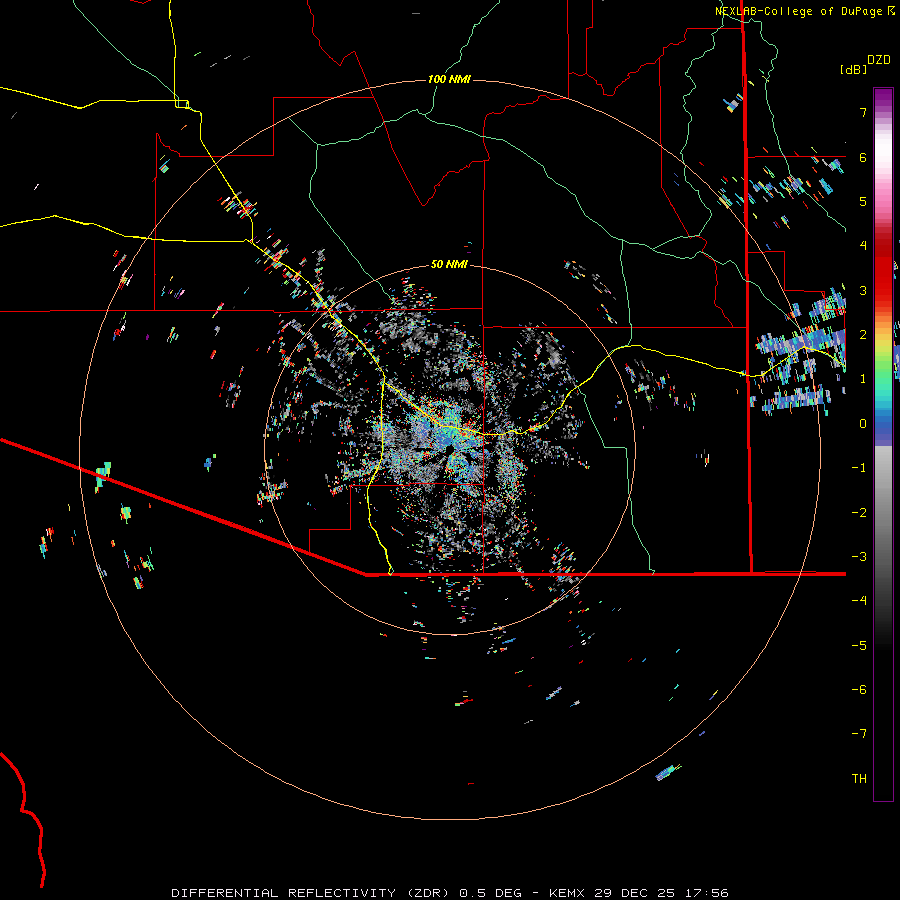The width and height of the screenshot is (900, 900).
Task: Click the 50 NMI range ring label
Action: [x=449, y=264]
